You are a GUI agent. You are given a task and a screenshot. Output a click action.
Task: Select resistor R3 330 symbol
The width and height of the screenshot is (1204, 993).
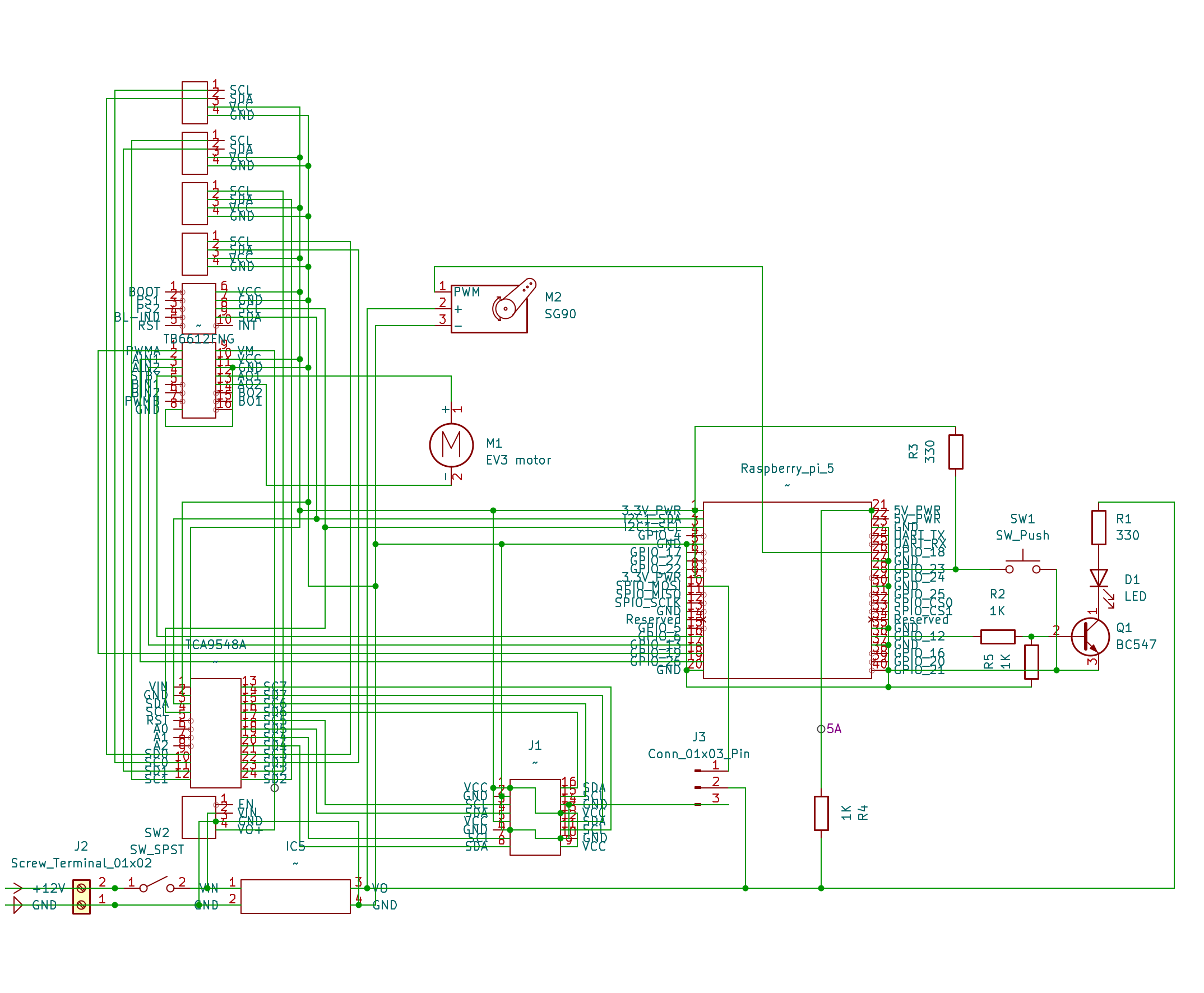click(x=955, y=451)
